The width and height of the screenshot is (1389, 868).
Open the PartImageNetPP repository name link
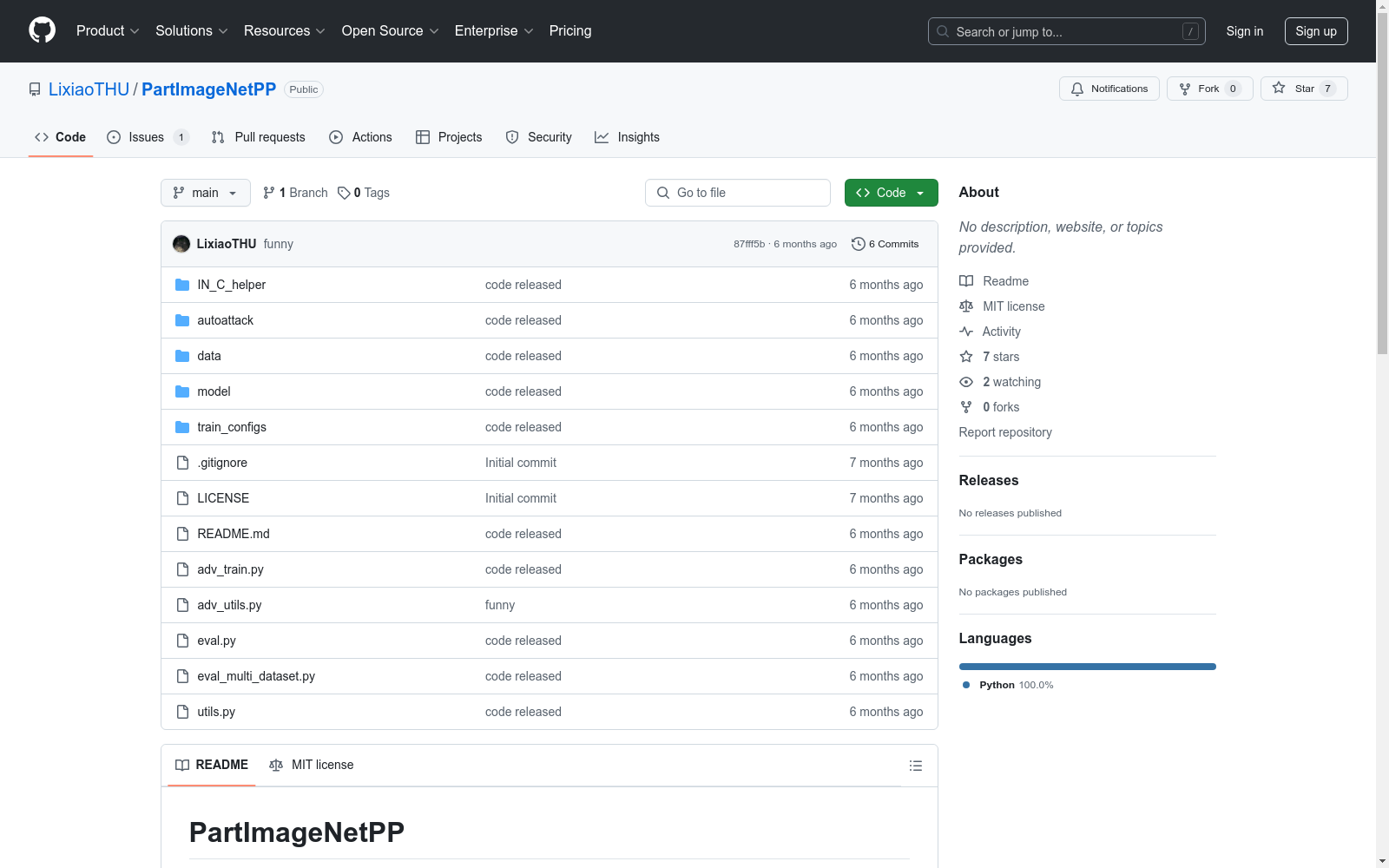[208, 89]
